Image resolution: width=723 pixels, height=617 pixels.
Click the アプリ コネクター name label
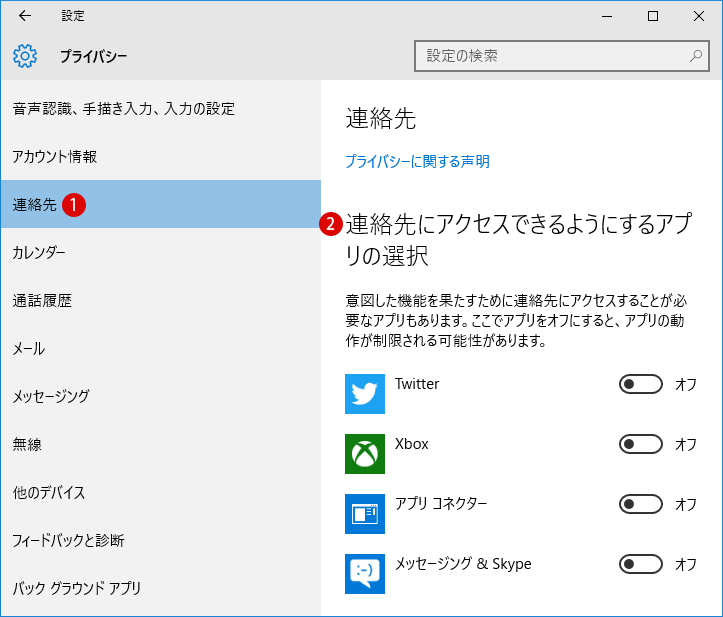[x=441, y=504]
